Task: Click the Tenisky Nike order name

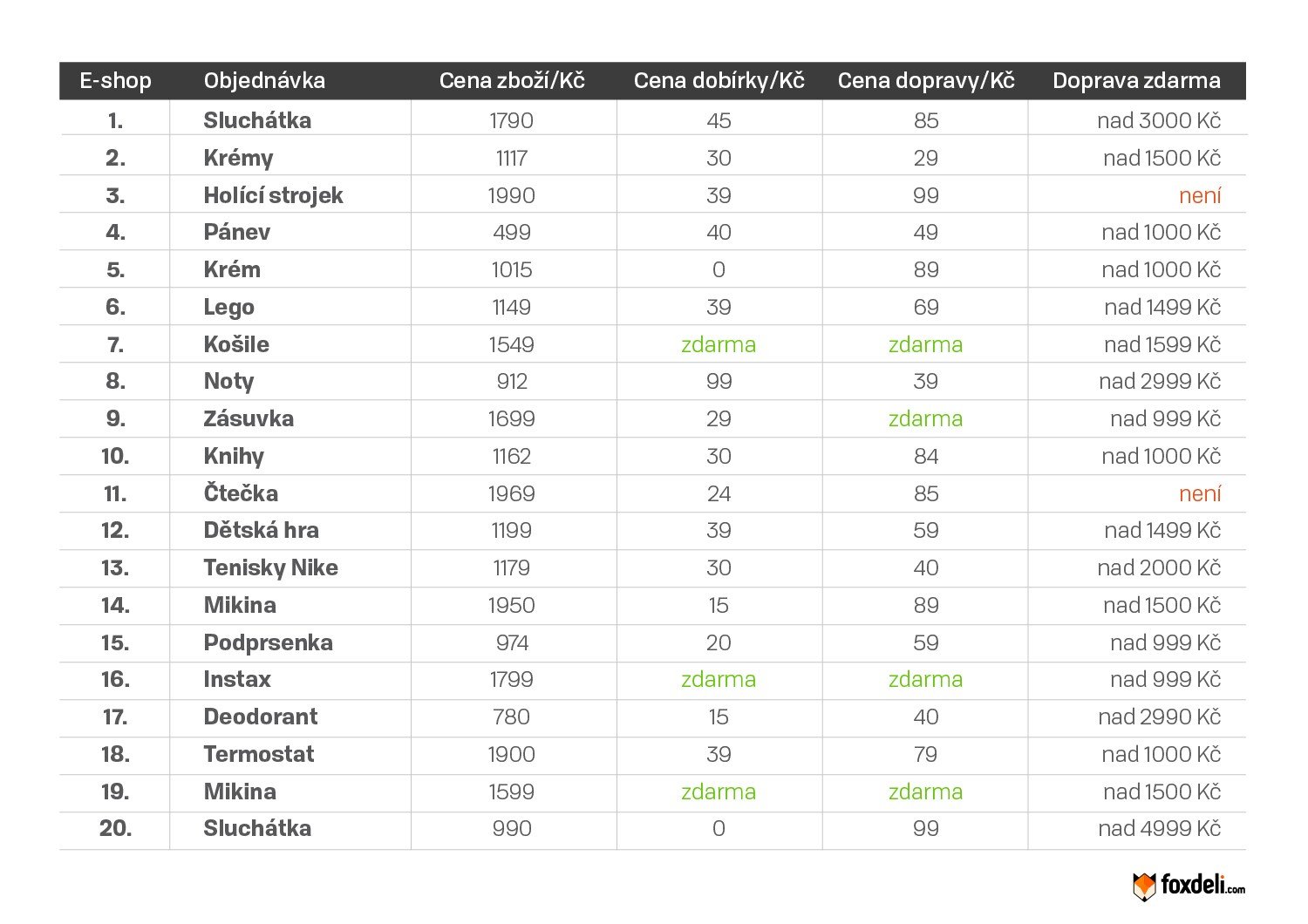Action: coord(270,567)
